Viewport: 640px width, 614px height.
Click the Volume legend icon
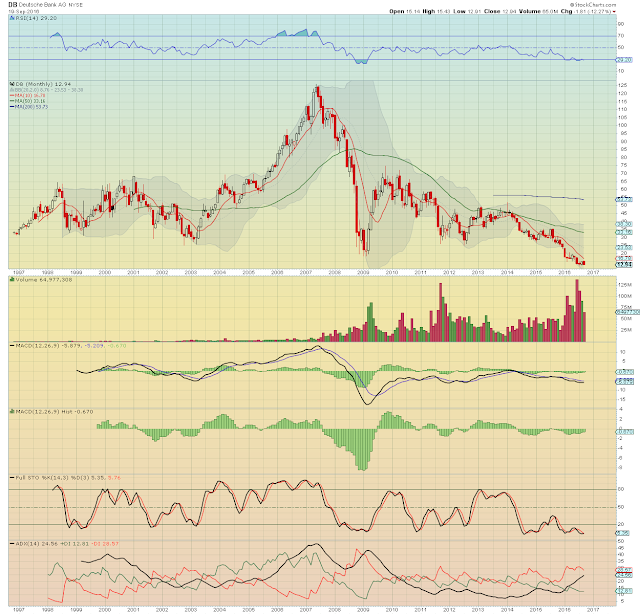coord(12,279)
